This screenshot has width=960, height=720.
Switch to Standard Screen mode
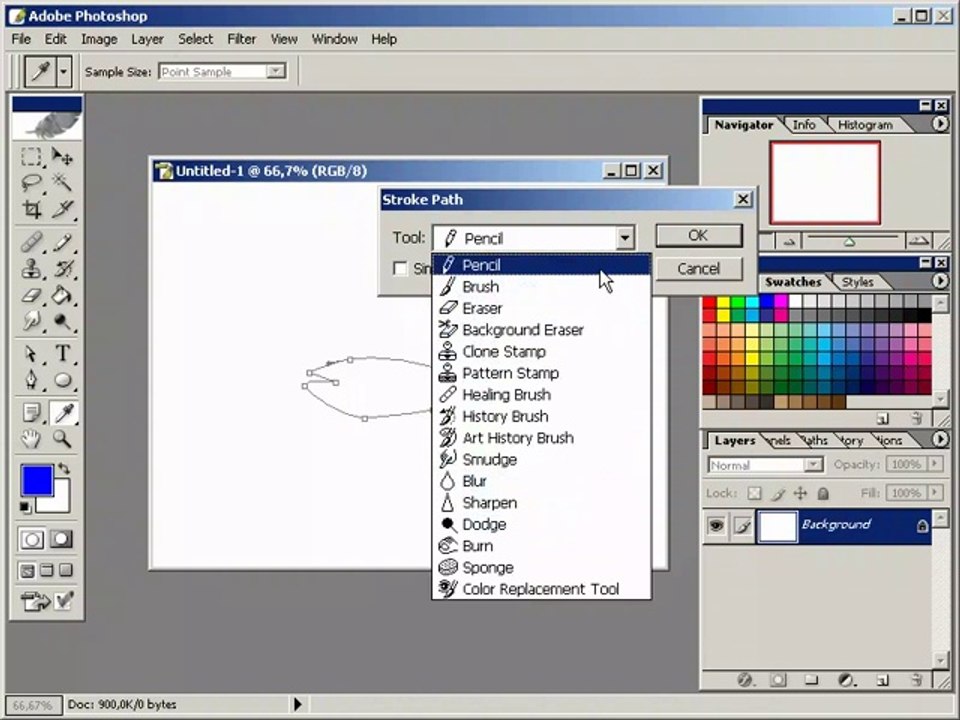[28, 571]
